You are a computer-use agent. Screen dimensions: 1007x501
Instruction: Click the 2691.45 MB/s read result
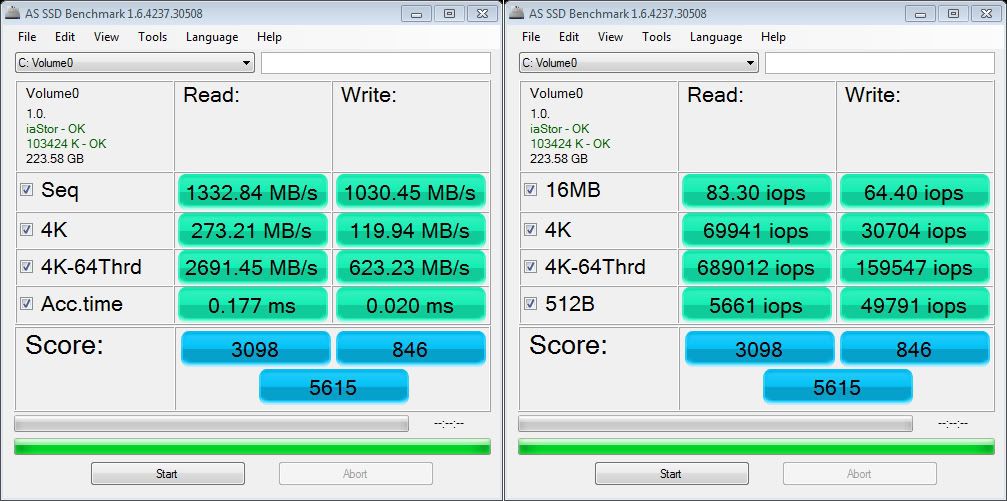point(253,267)
